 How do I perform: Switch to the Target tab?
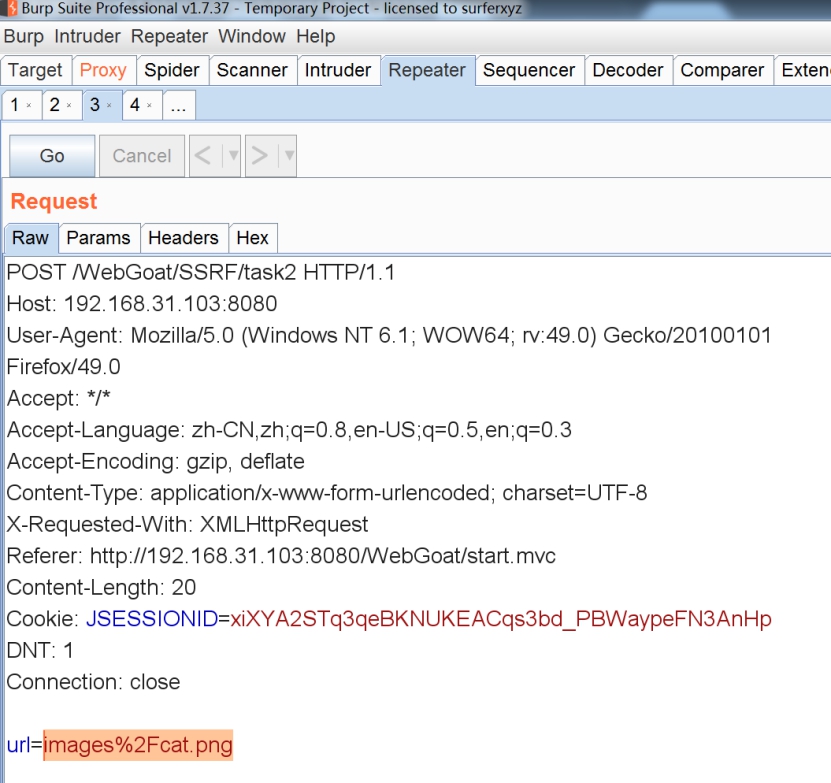tap(36, 70)
